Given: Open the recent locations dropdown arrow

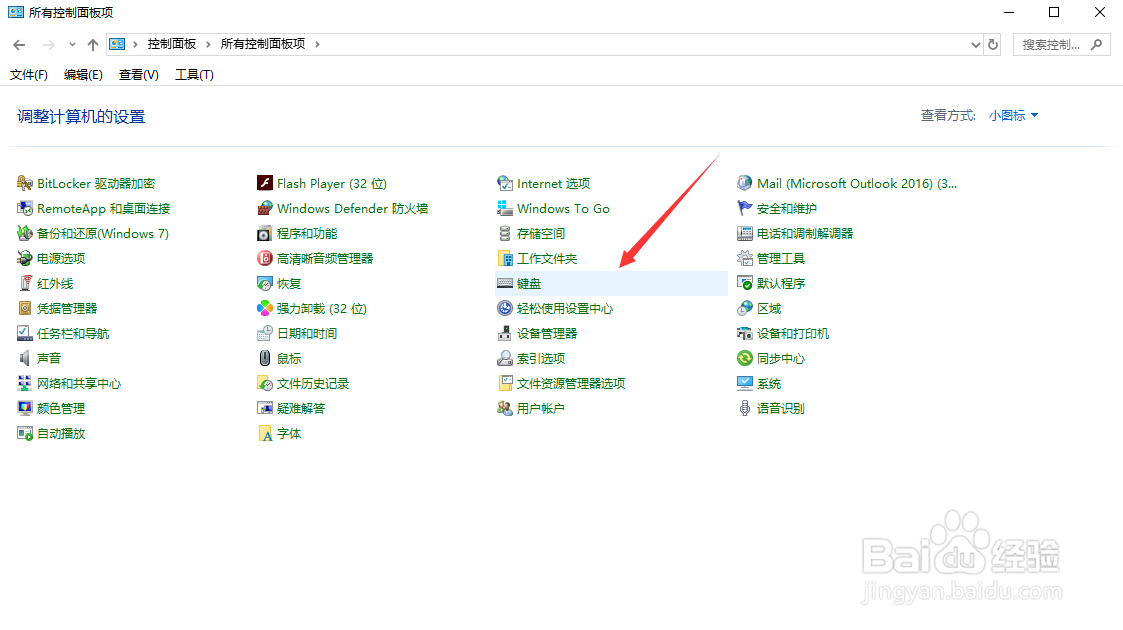Looking at the screenshot, I should (x=72, y=44).
